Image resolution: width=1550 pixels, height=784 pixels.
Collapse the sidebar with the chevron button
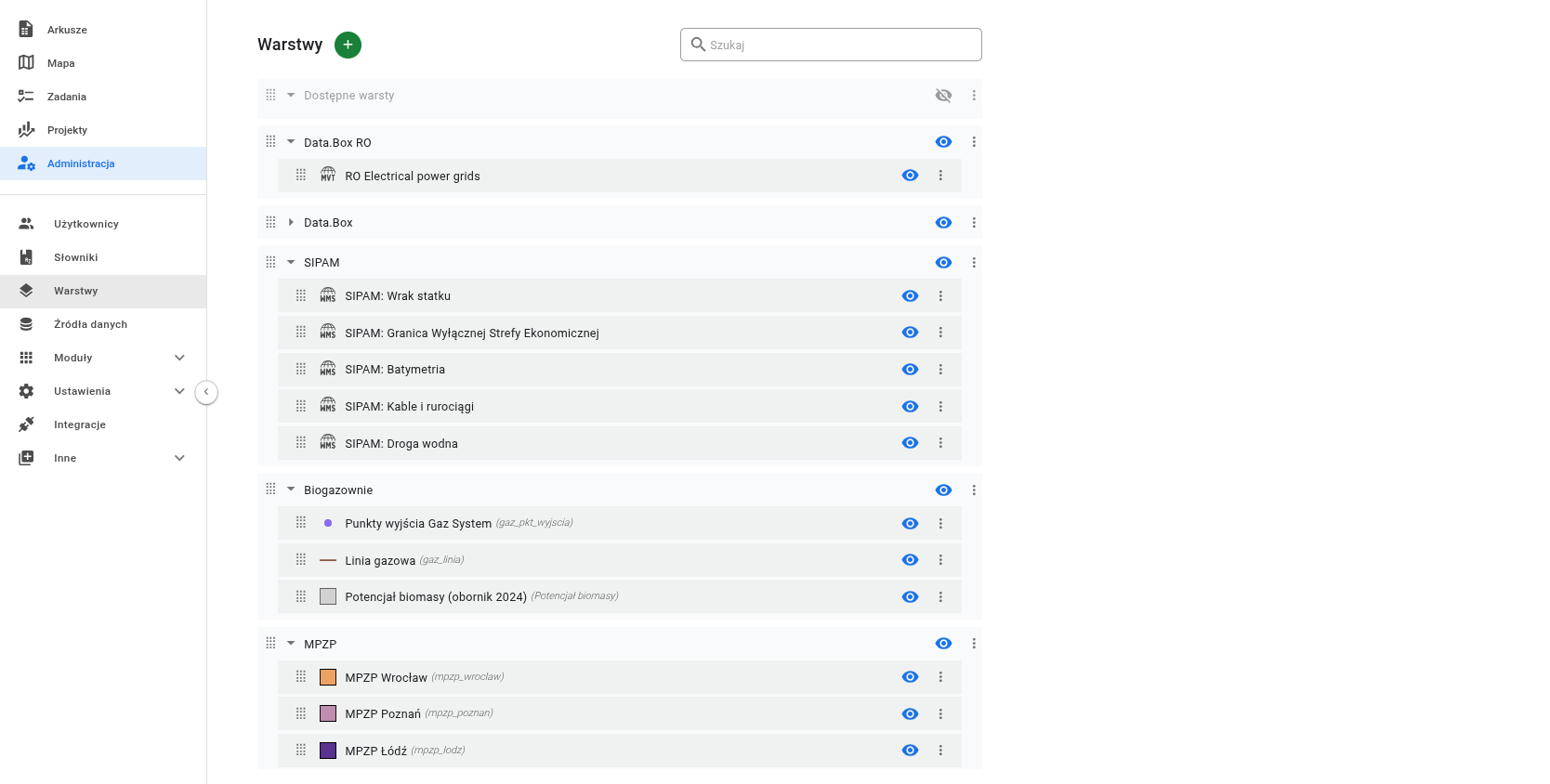206,392
